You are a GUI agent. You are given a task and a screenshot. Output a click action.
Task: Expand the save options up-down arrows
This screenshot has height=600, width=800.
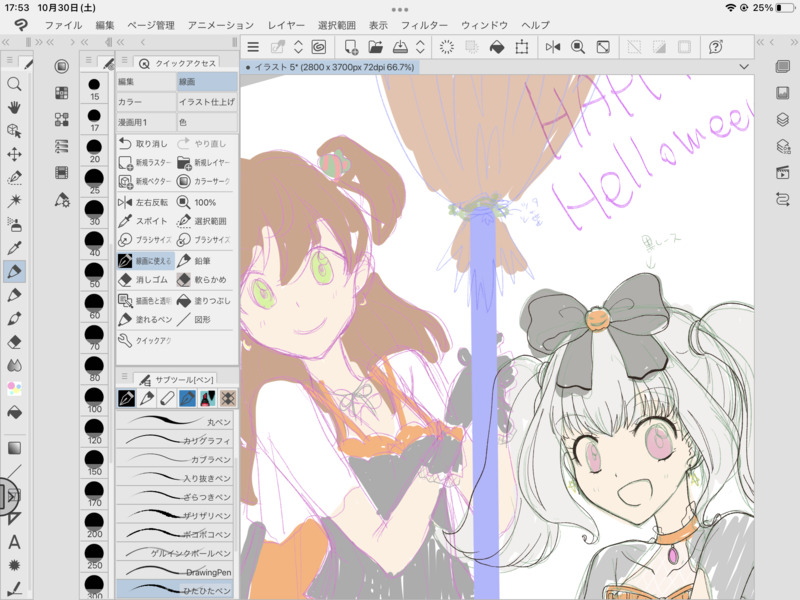420,47
